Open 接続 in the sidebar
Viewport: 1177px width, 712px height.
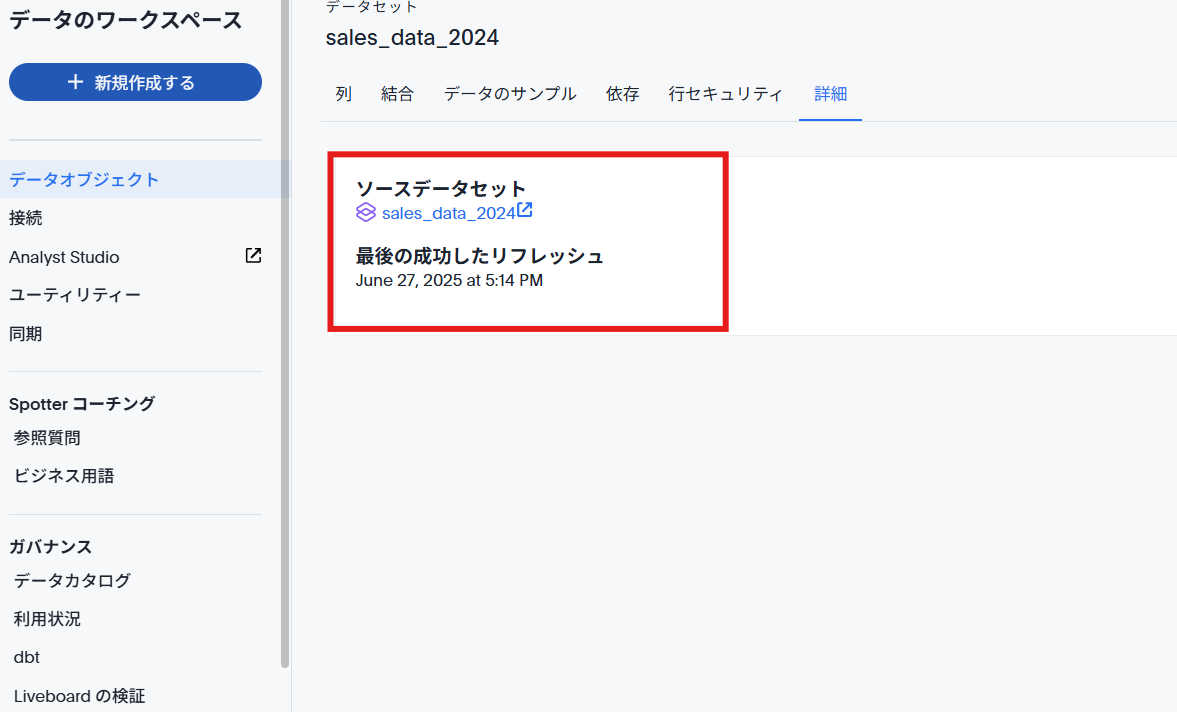tap(26, 218)
